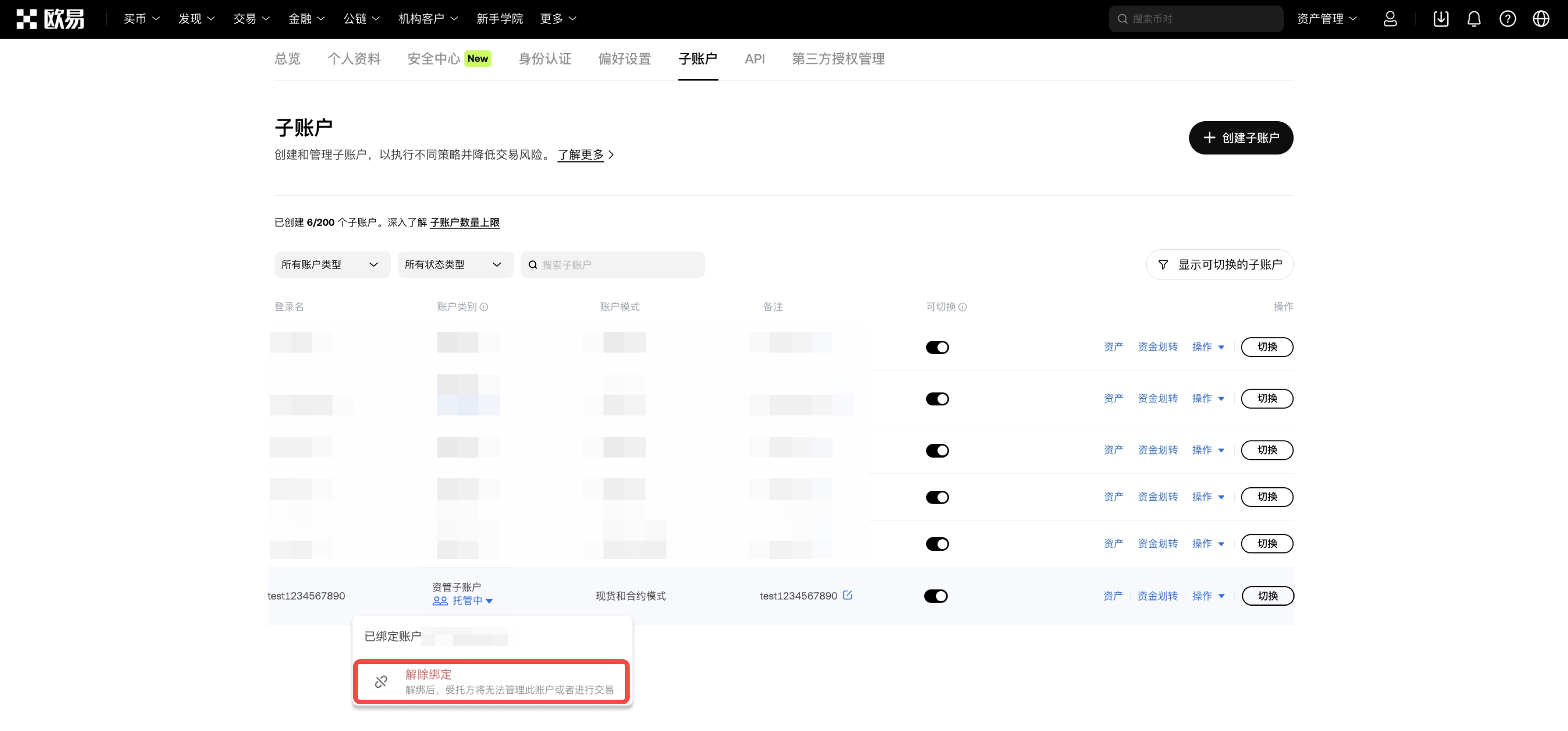
Task: Click the 创建子账户 button
Action: pyautogui.click(x=1241, y=138)
